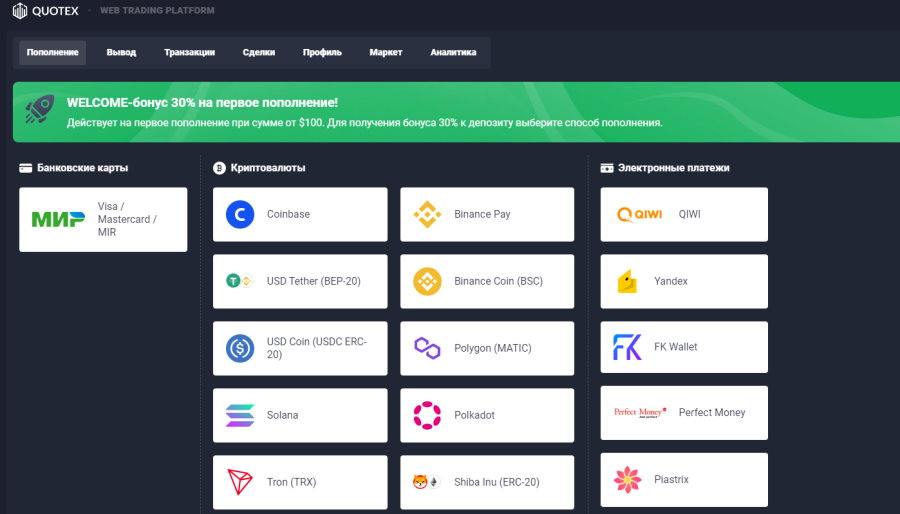Switch to the Вывод tab

tap(121, 53)
